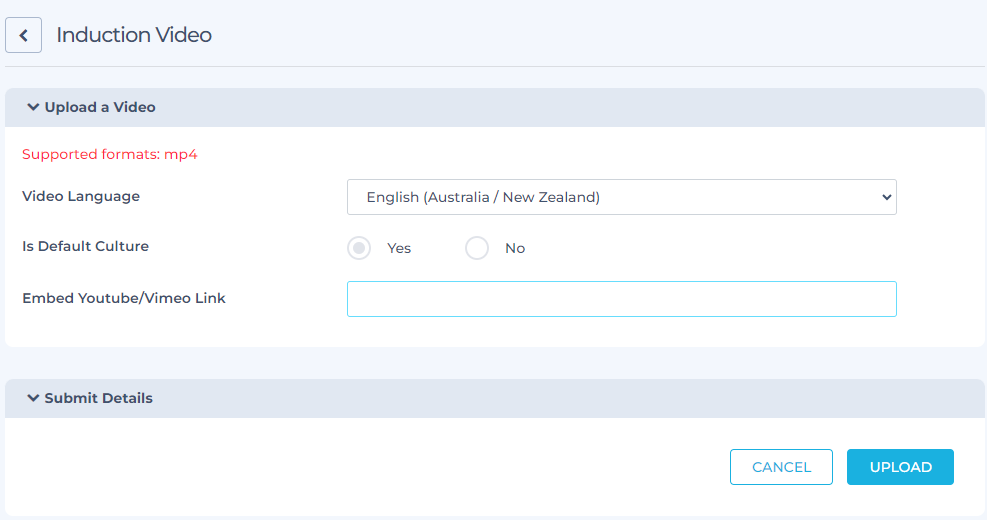987x520 pixels.
Task: Click the No option label
Action: point(515,248)
